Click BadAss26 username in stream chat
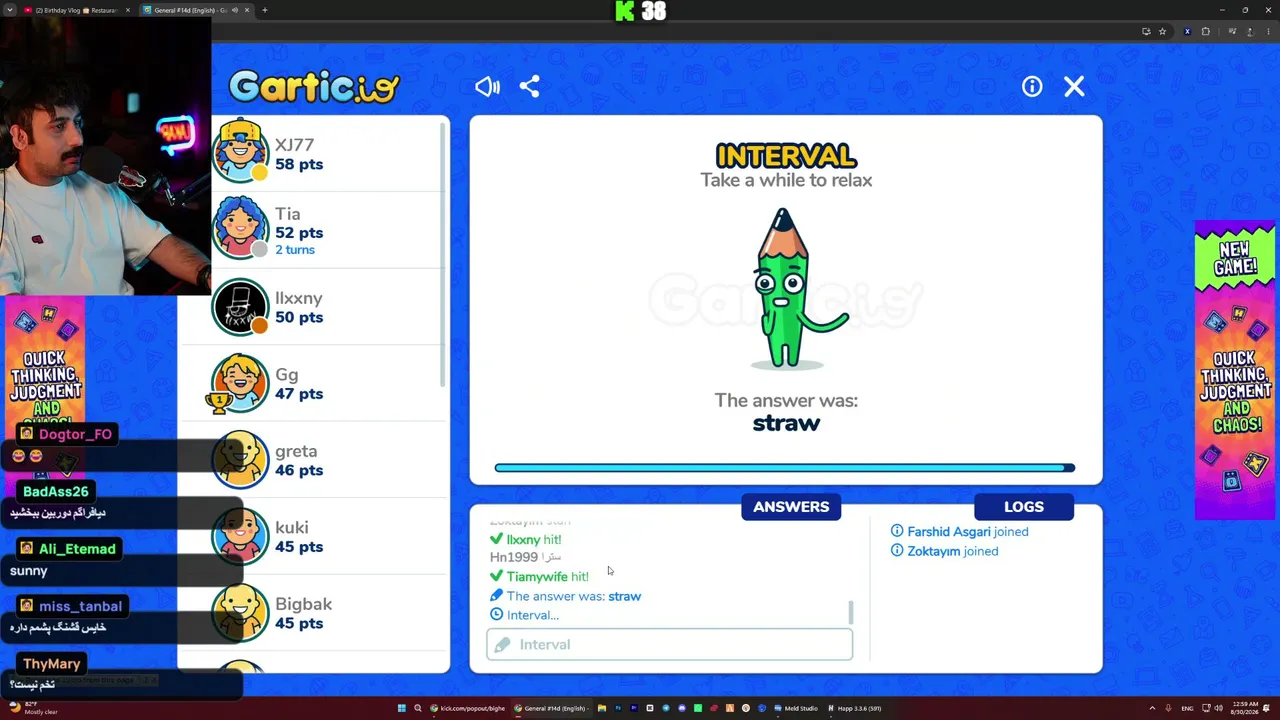Viewport: 1280px width, 720px height. click(x=56, y=491)
